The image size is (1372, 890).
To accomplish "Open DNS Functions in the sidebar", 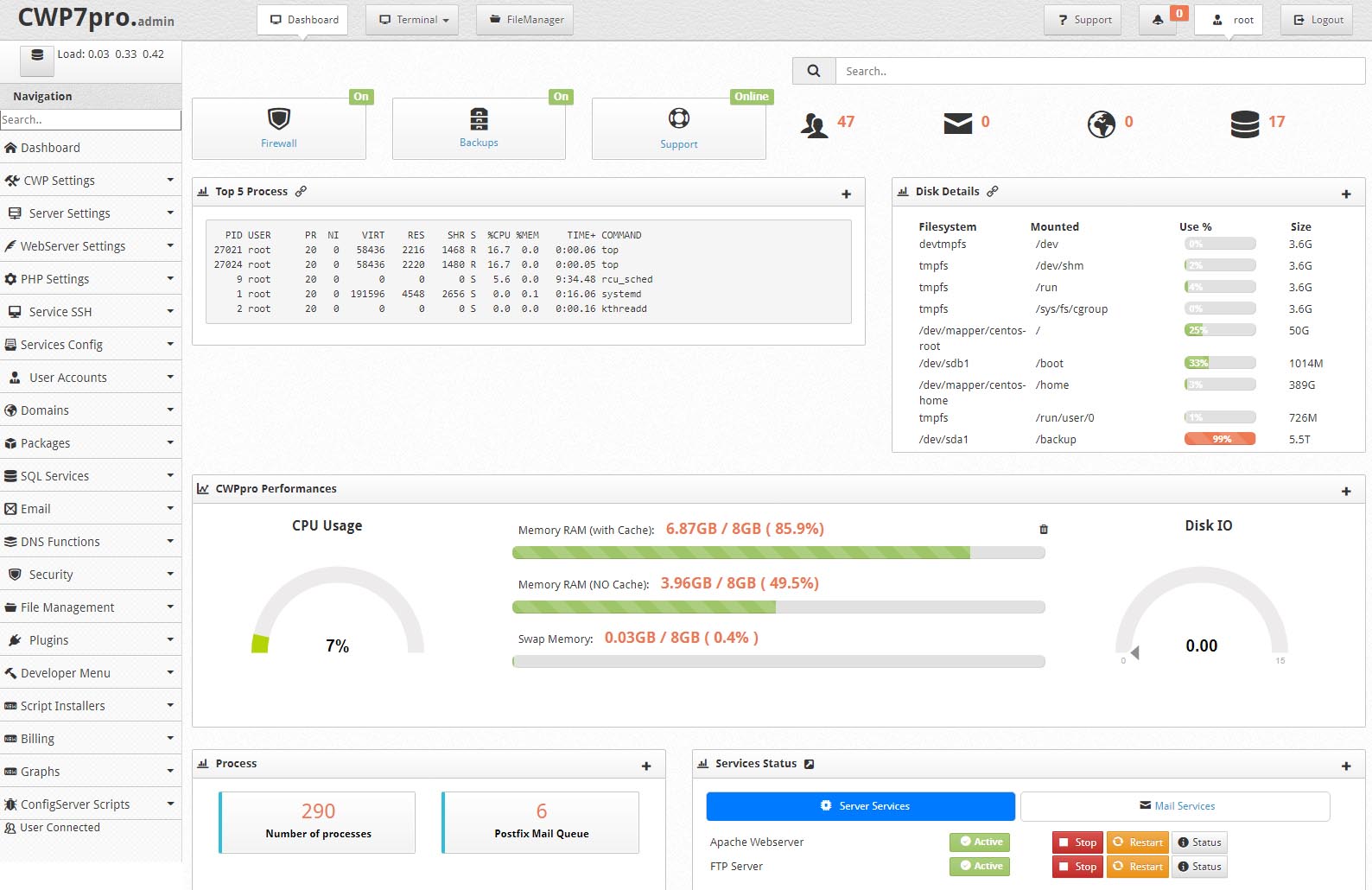I will point(91,542).
